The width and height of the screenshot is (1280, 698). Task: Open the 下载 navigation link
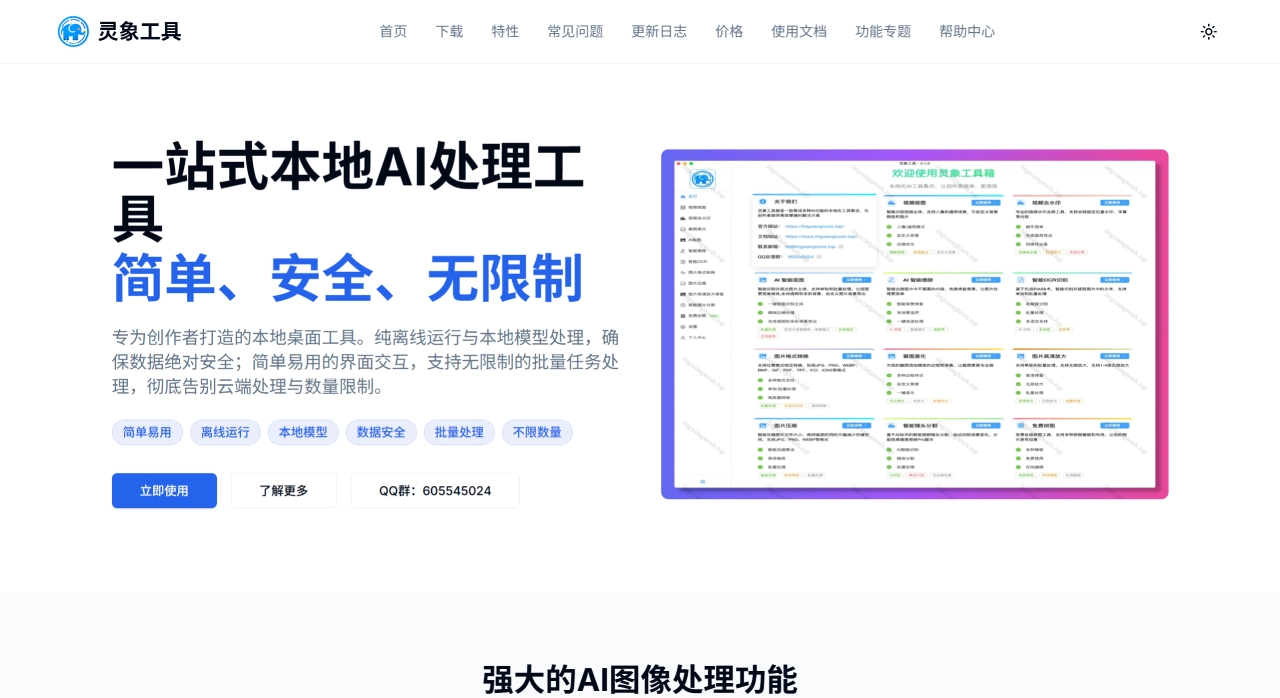(x=449, y=31)
